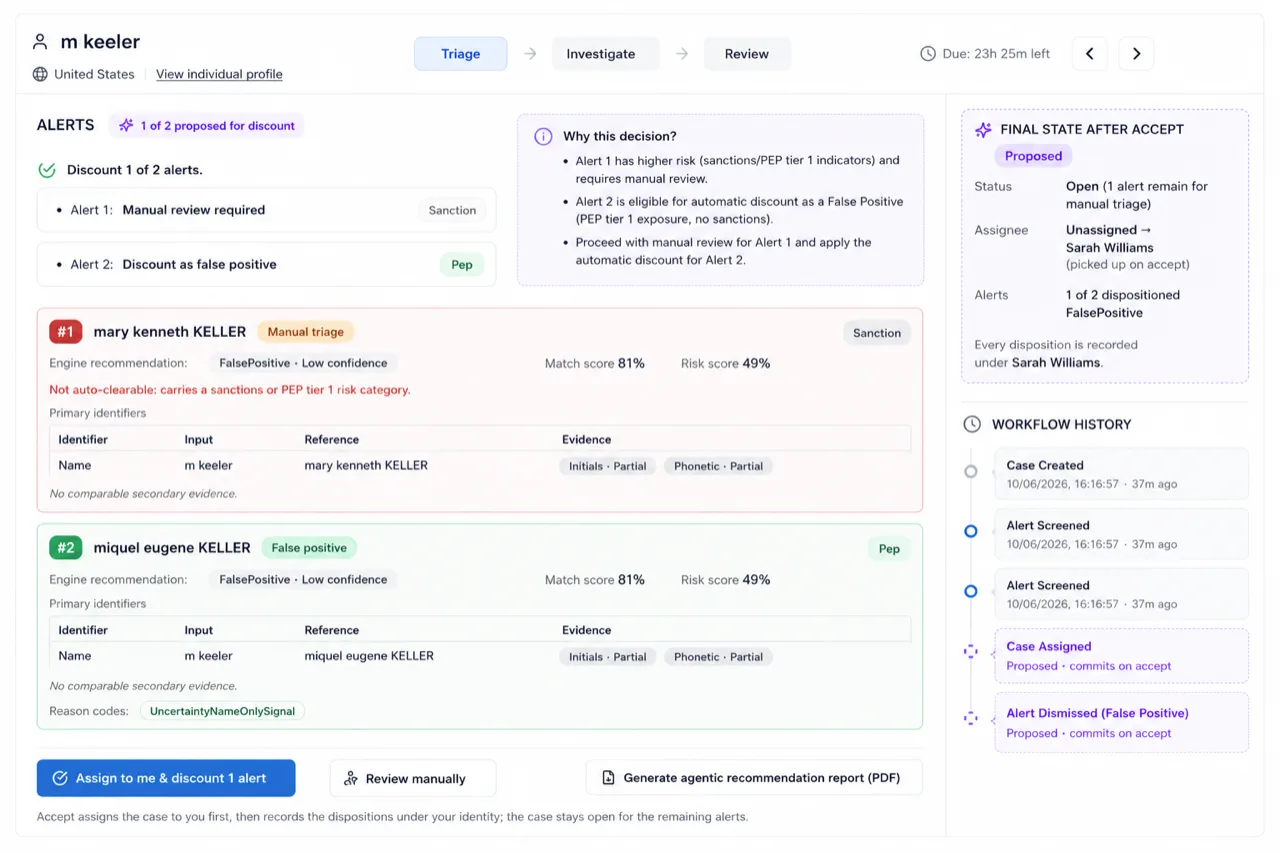This screenshot has height=853, width=1280.
Task: Click the sparkle icon in the proposed discount badge
Action: click(126, 126)
